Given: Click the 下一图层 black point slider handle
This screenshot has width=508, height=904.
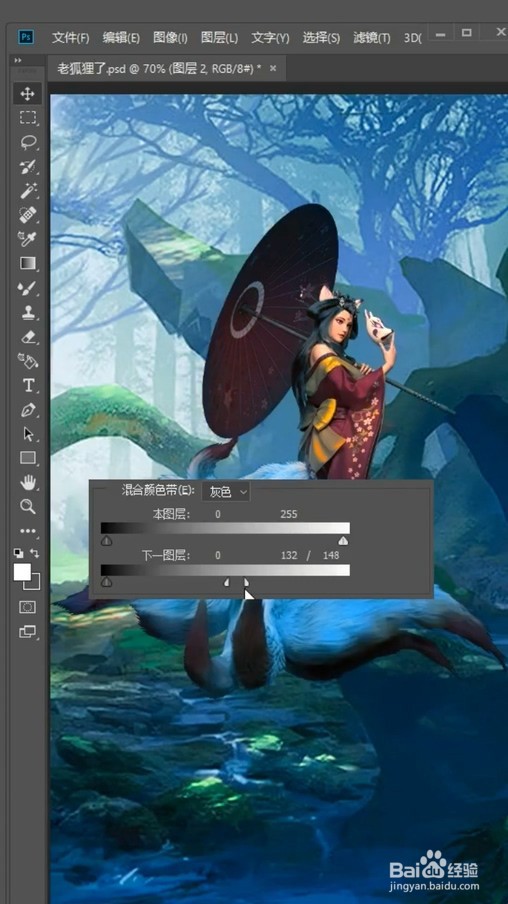Looking at the screenshot, I should point(106,583).
